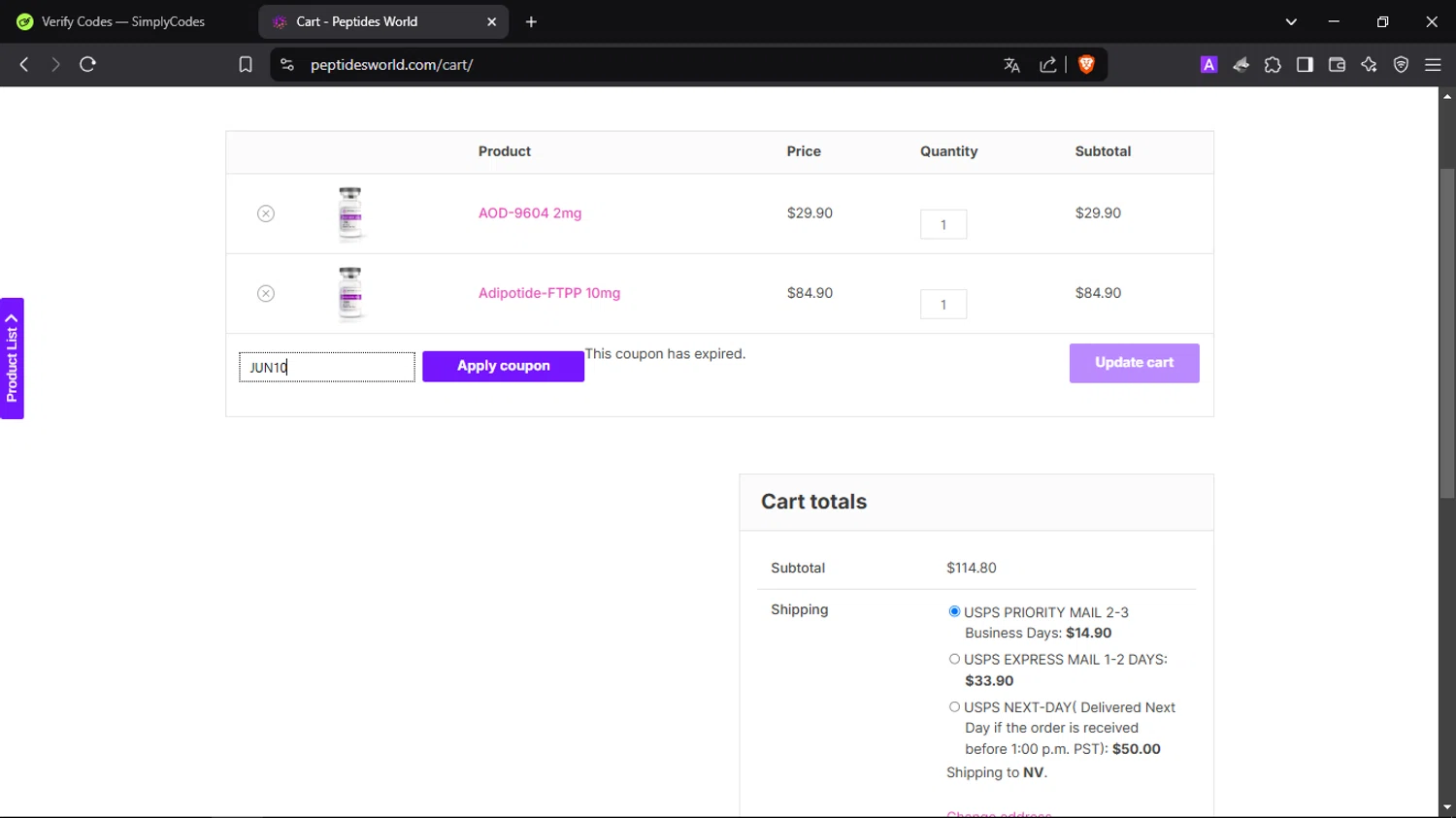The image size is (1456, 818).
Task: Bookmark this page
Action: pyautogui.click(x=246, y=64)
